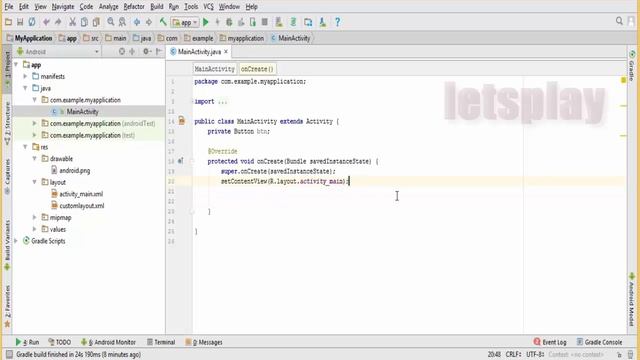Close the MainActivity.java tab
Screen dimensions: 640x360
coord(226,51)
